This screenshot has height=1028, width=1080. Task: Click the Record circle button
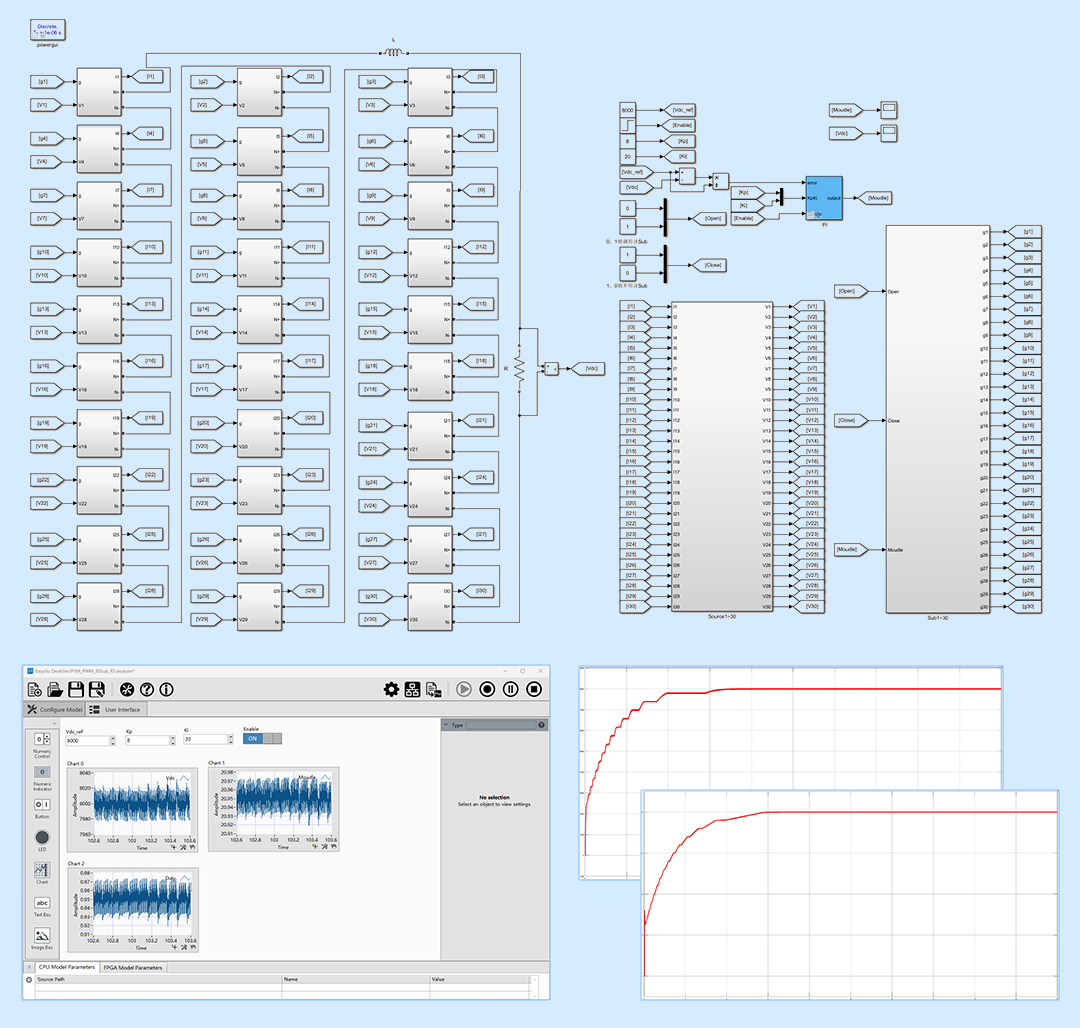(x=487, y=689)
